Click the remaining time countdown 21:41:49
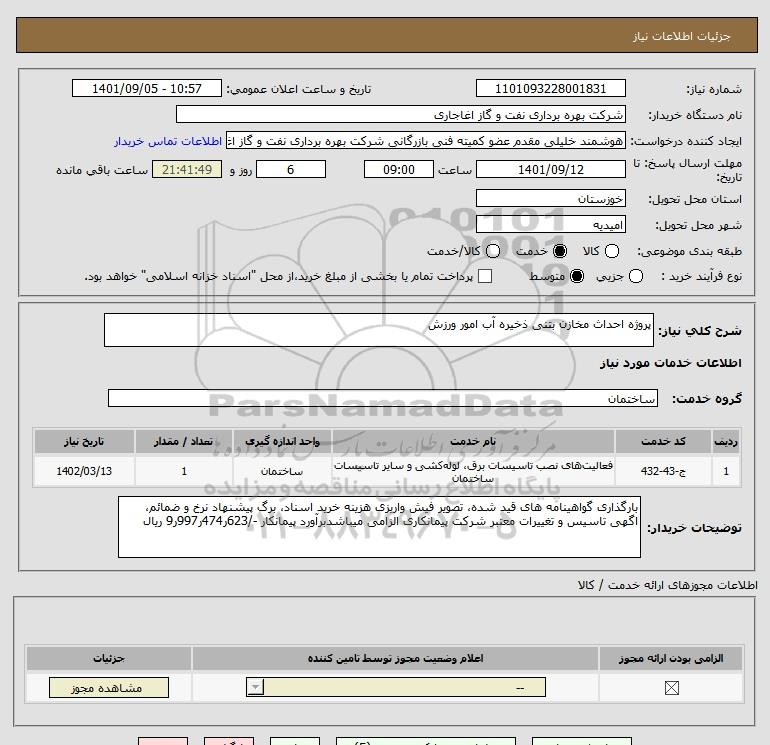This screenshot has height=745, width=770. click(187, 169)
